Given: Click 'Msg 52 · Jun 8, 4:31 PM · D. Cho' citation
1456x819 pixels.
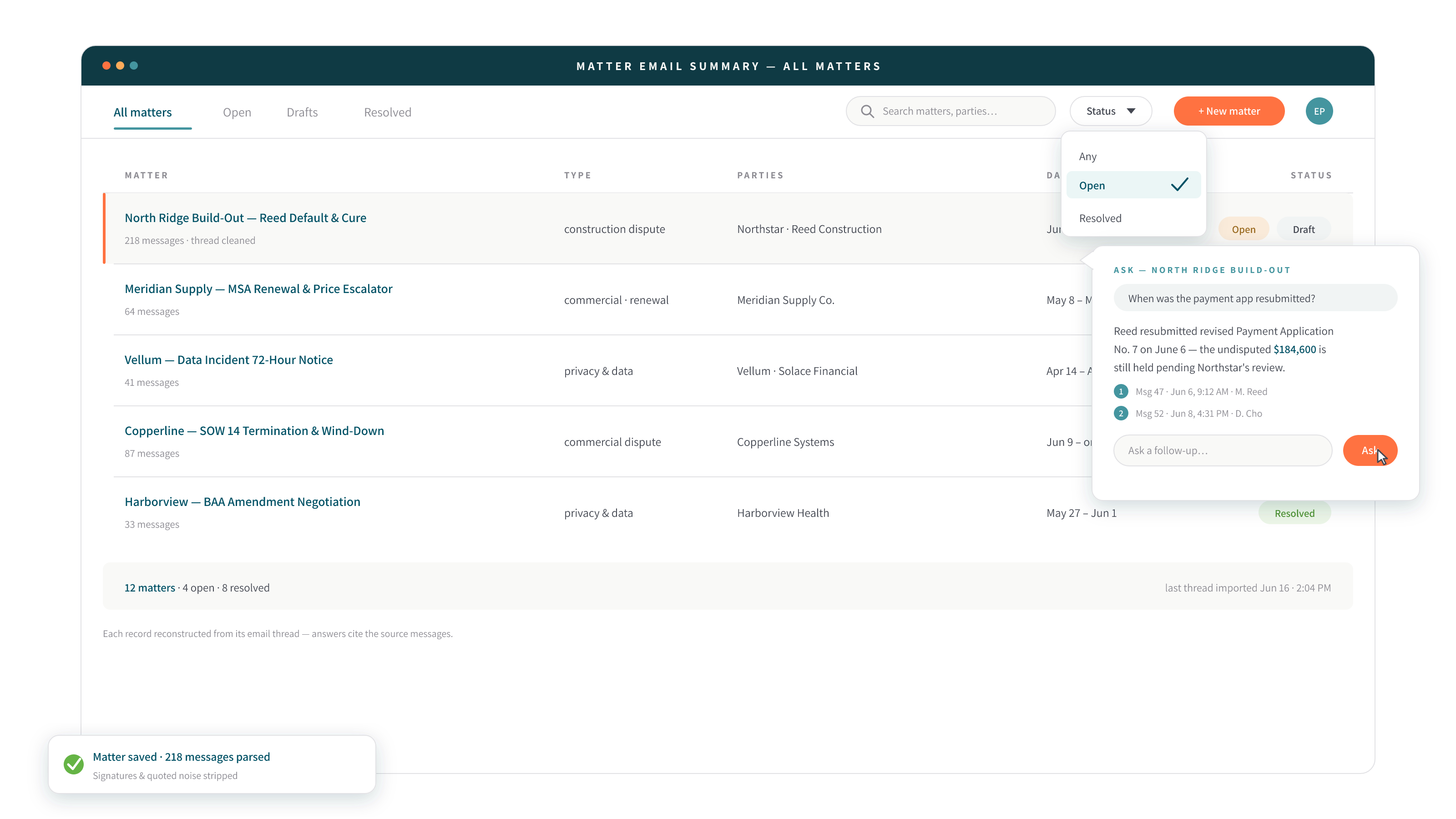Looking at the screenshot, I should 1198,413.
